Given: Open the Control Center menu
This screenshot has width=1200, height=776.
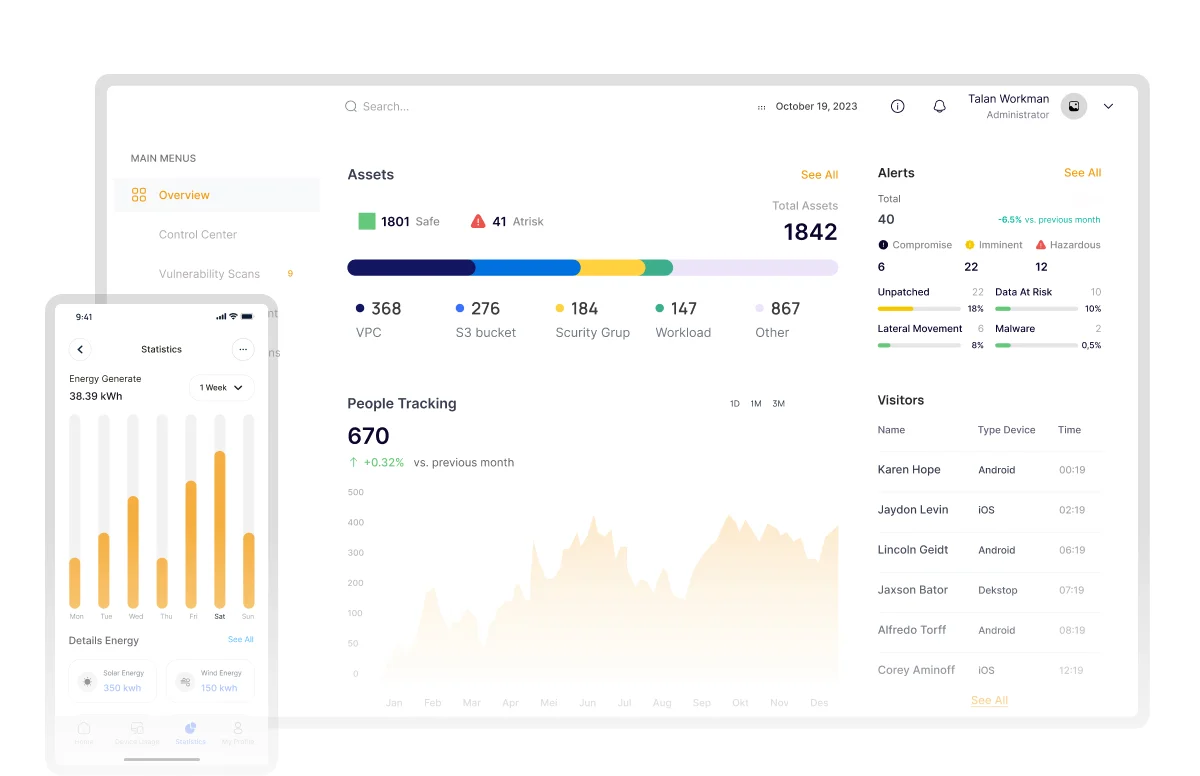Looking at the screenshot, I should (198, 235).
